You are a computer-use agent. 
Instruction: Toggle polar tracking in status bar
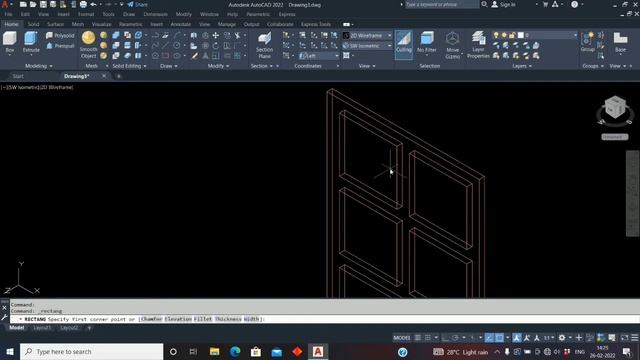click(x=455, y=338)
